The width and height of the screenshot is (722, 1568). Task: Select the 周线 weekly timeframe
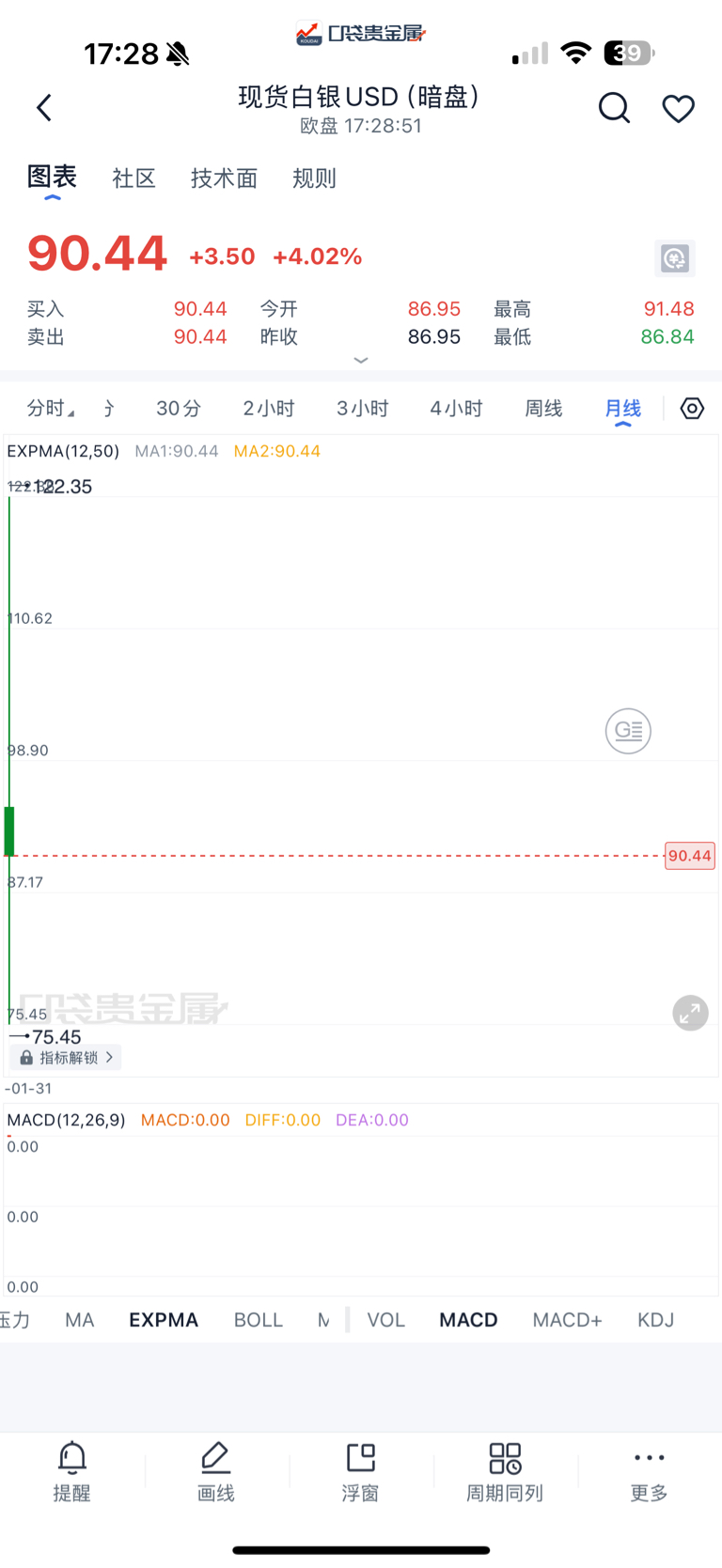543,409
